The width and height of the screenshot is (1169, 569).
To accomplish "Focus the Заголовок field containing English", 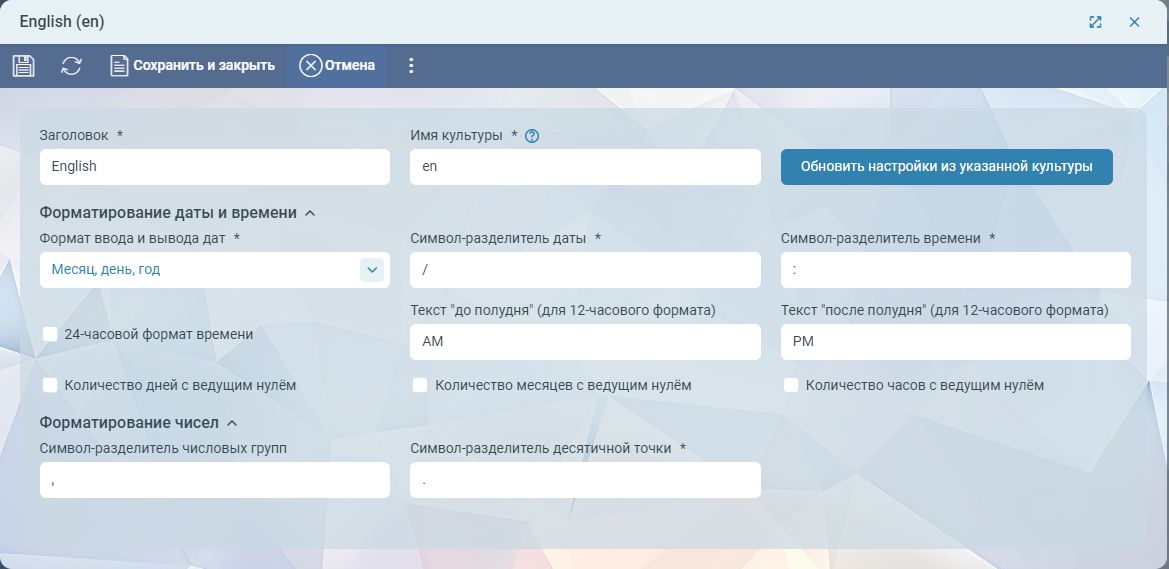I will [x=214, y=167].
